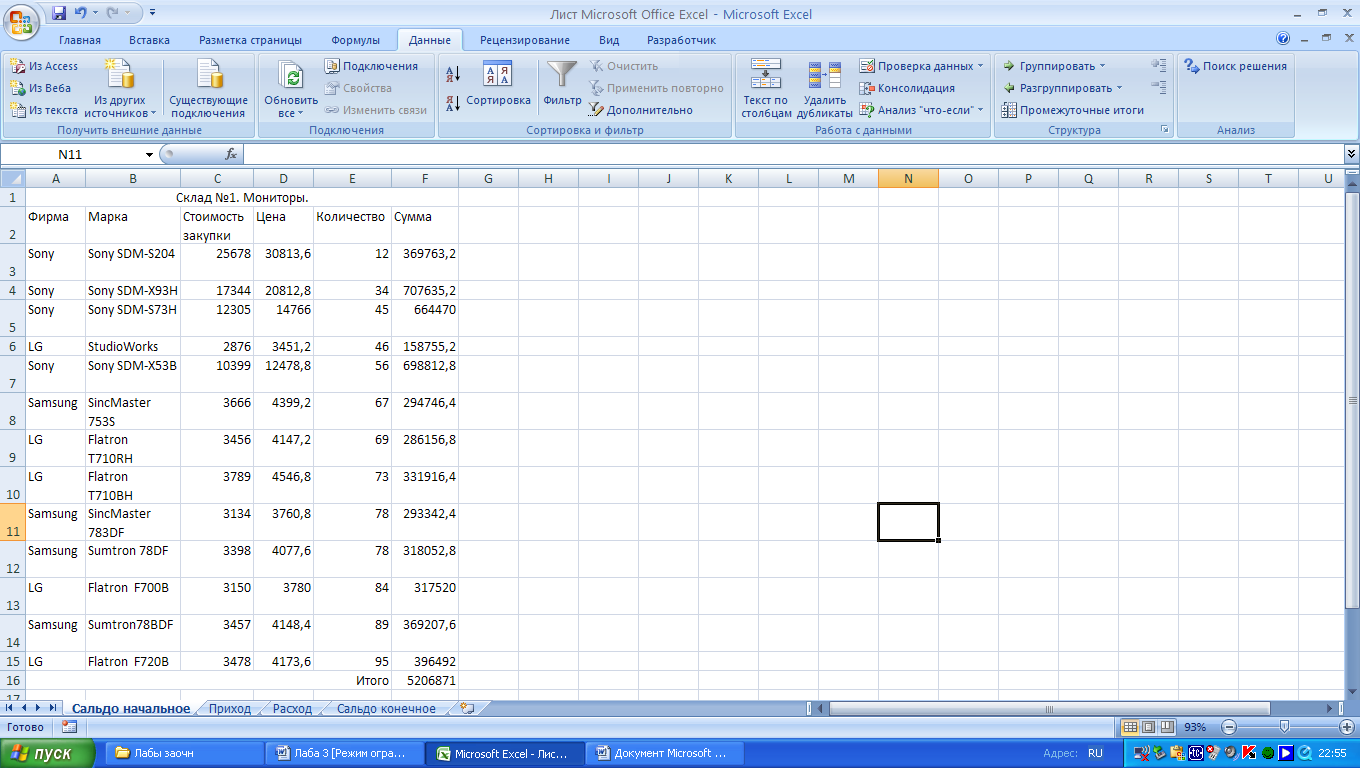
Task: Open Обновить все dropdown
Action: [x=291, y=89]
